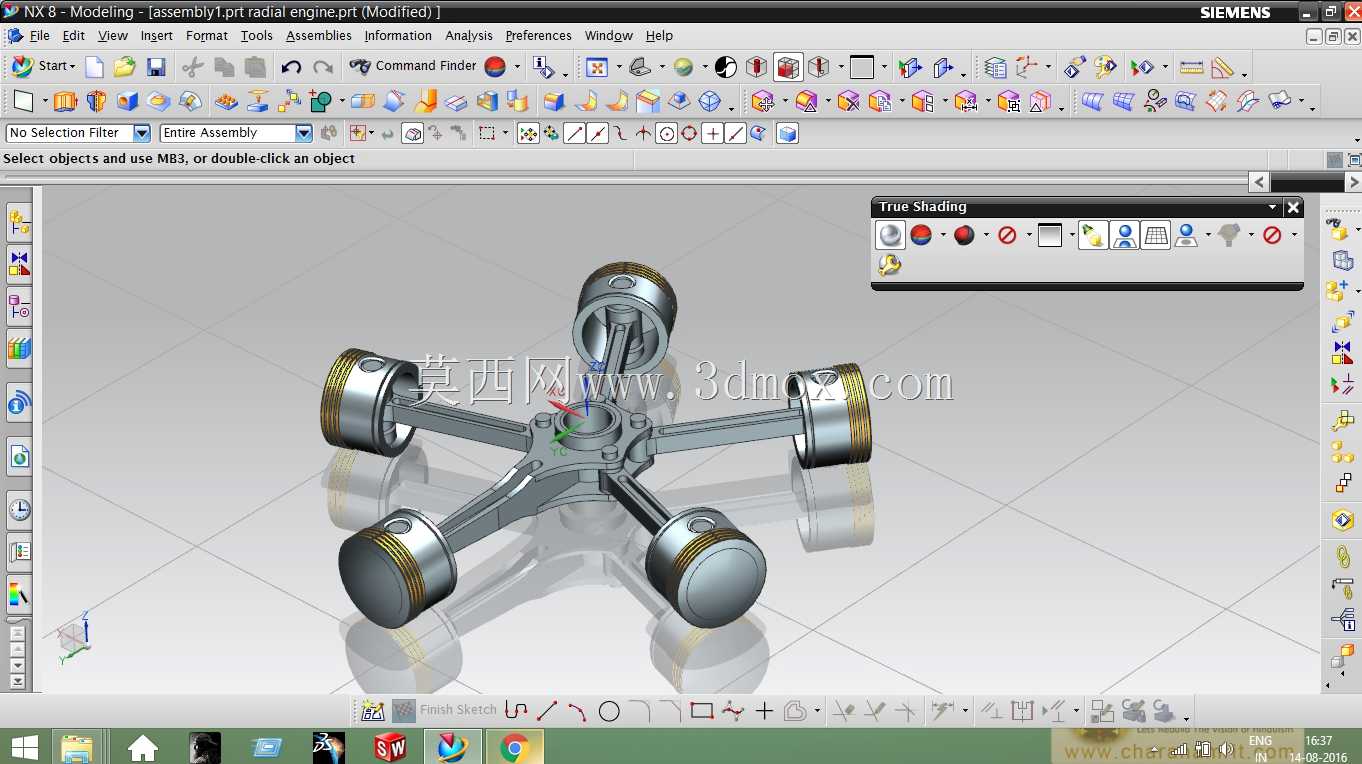Select the Line sketch tool
Screen dimensions: 1362x764
click(x=547, y=711)
